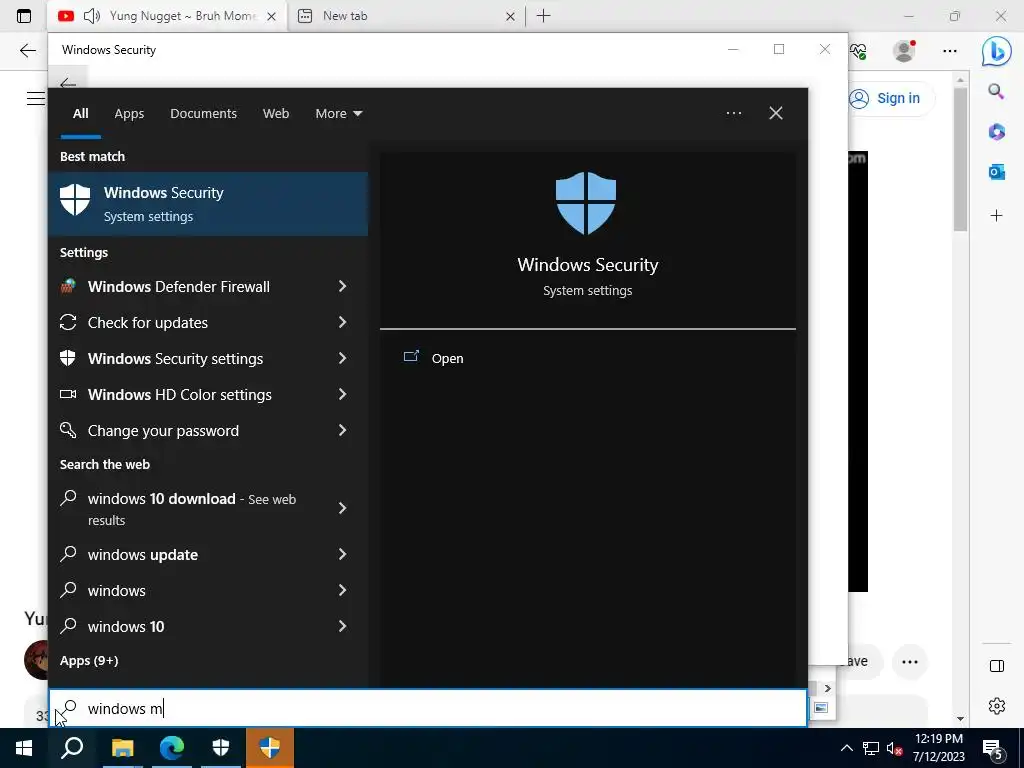Open Microsoft 365 in Edge sidebar
The width and height of the screenshot is (1024, 768).
pos(996,132)
